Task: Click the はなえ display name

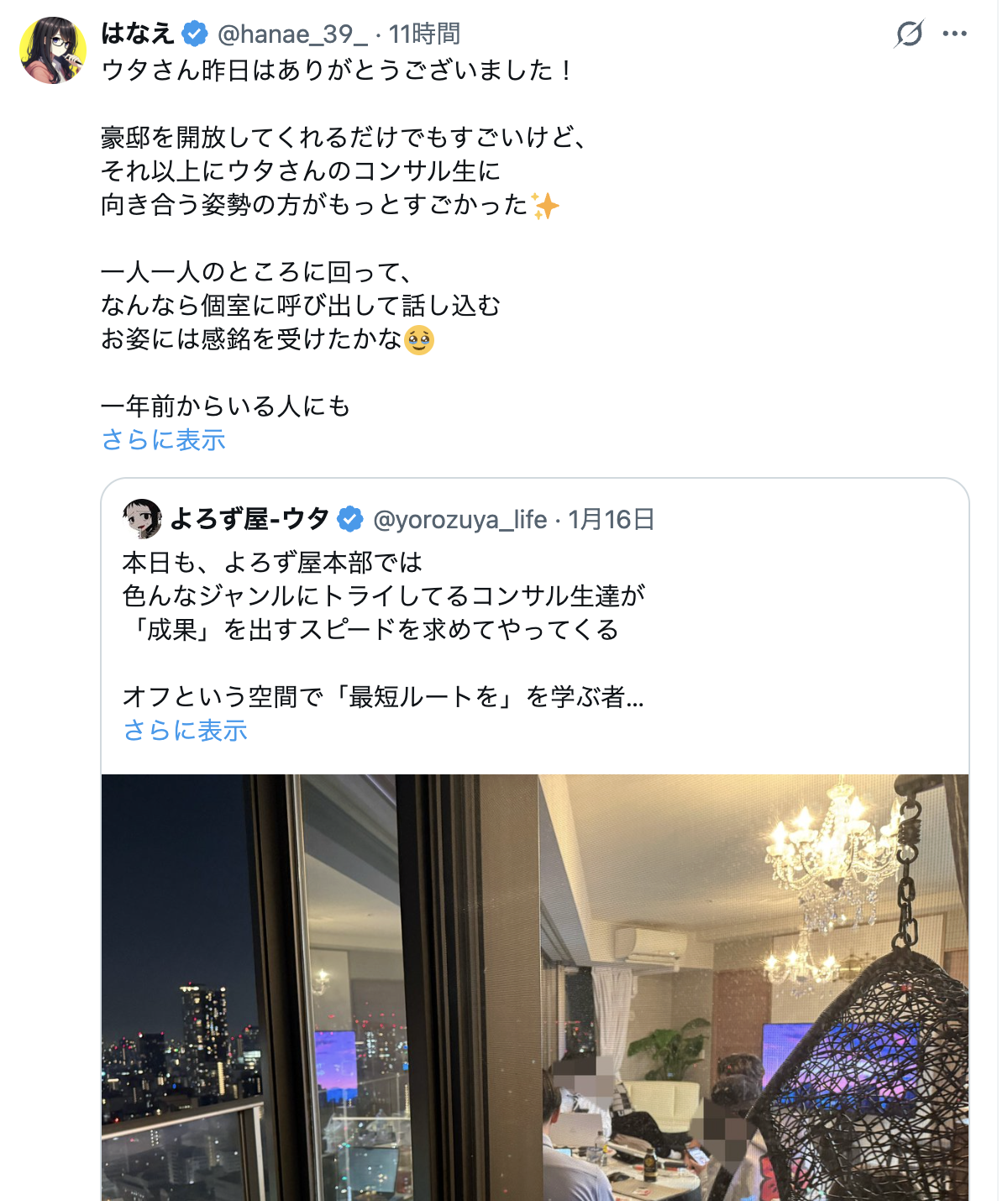Action: tap(138, 34)
